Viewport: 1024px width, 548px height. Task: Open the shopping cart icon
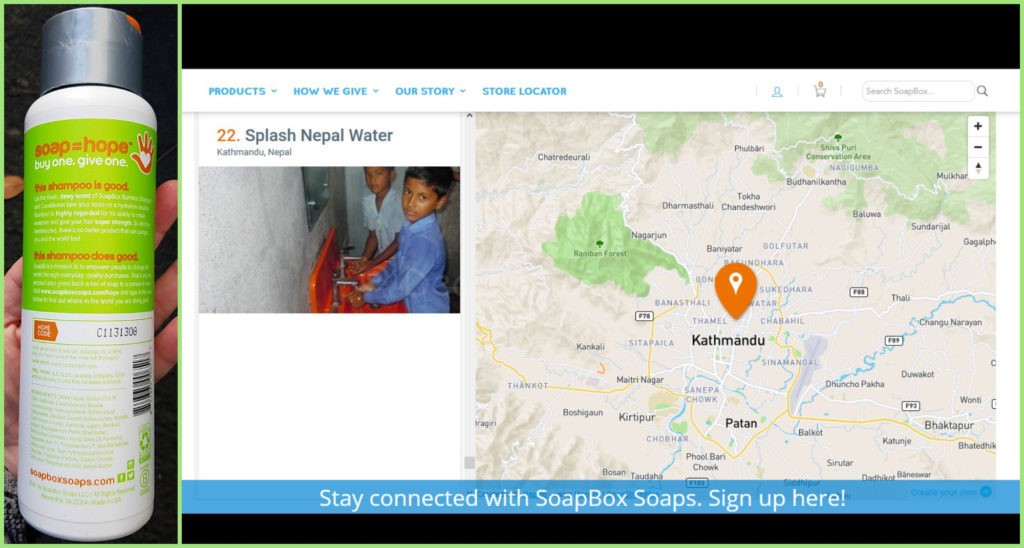(820, 90)
